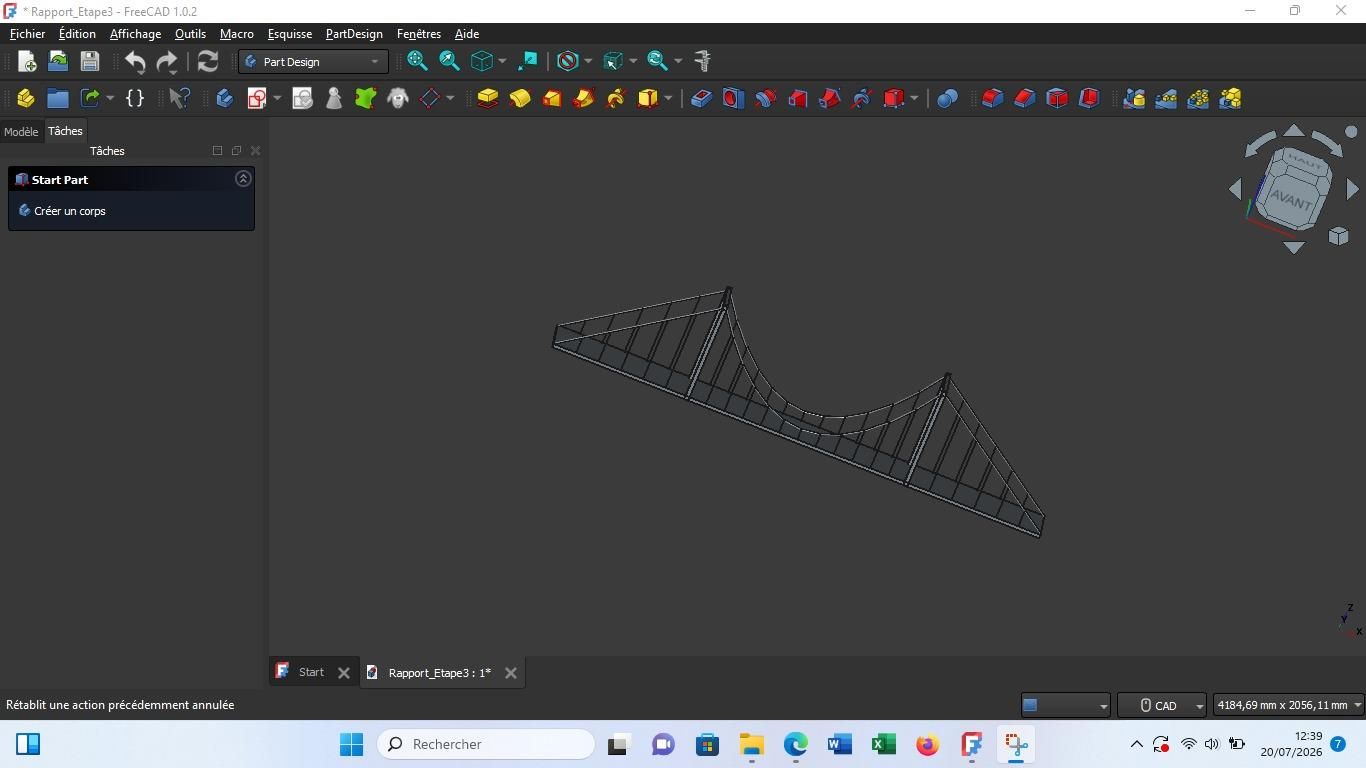Select the Additive Helix tool
1366x768 pixels.
615,98
